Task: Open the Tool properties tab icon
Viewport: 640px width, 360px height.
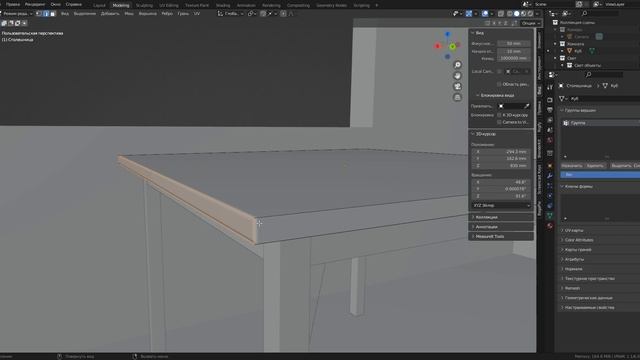Action: 550,87
